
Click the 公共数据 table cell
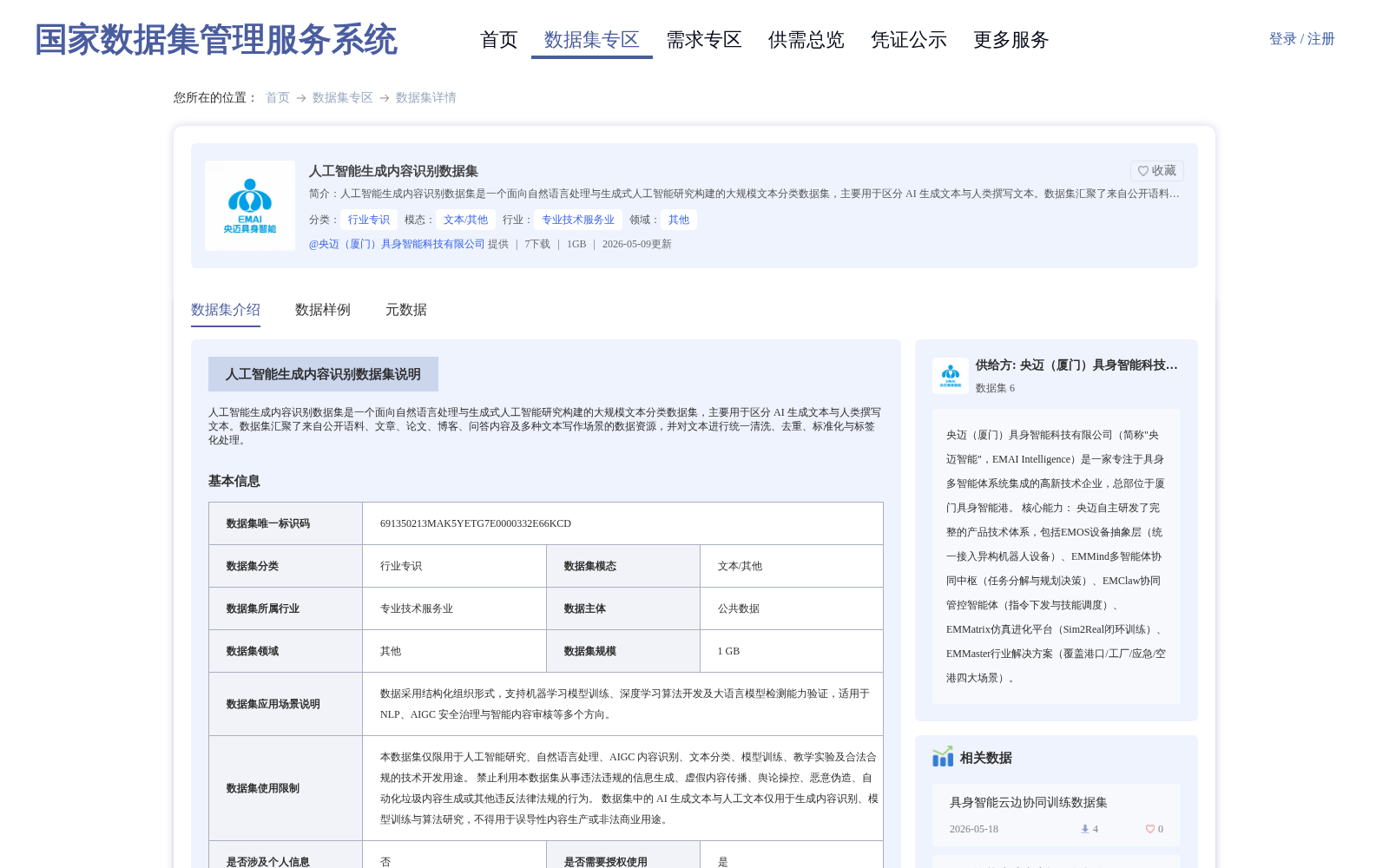[x=792, y=608]
